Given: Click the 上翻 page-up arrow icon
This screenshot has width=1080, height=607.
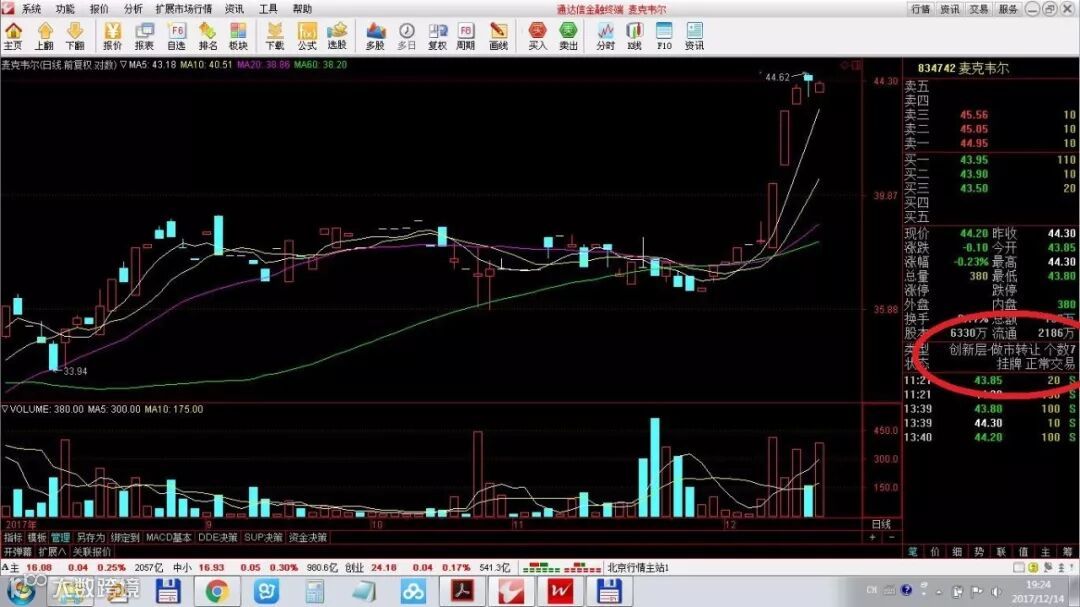Looking at the screenshot, I should (x=44, y=36).
